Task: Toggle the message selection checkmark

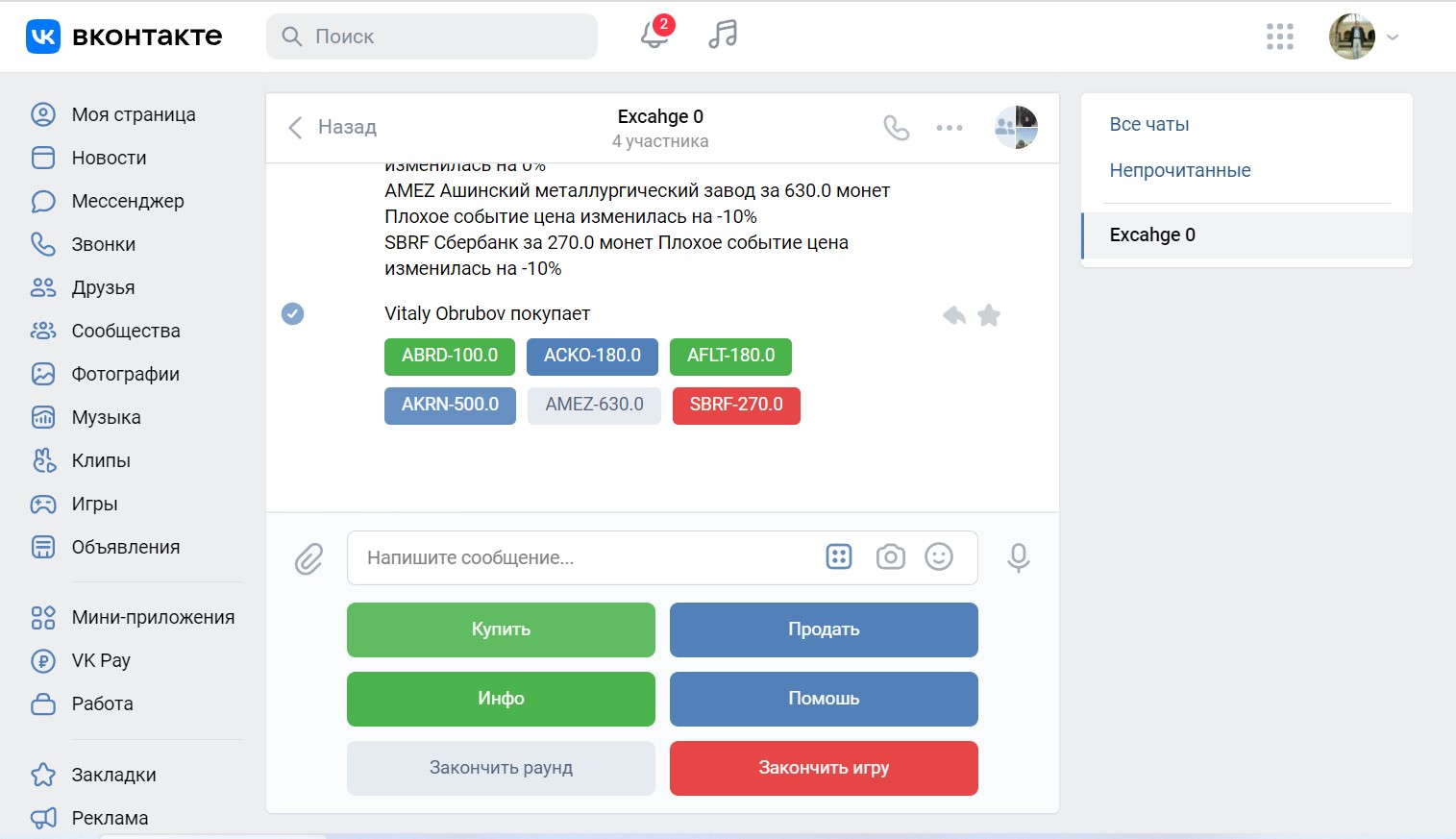Action: (292, 313)
